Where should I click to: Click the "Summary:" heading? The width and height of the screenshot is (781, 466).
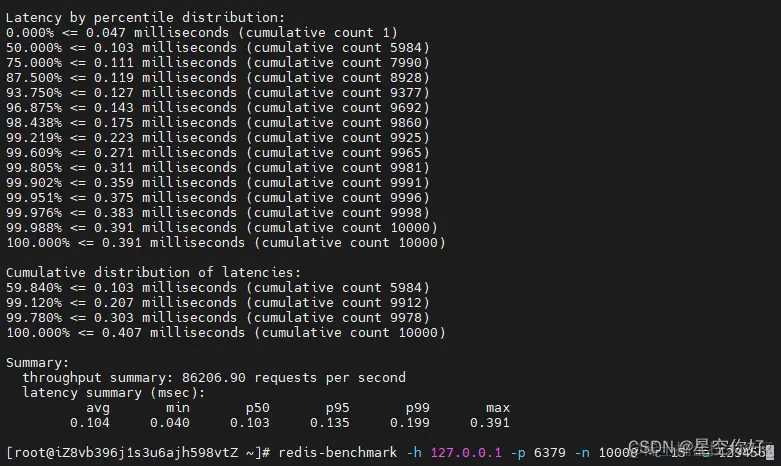click(x=37, y=362)
